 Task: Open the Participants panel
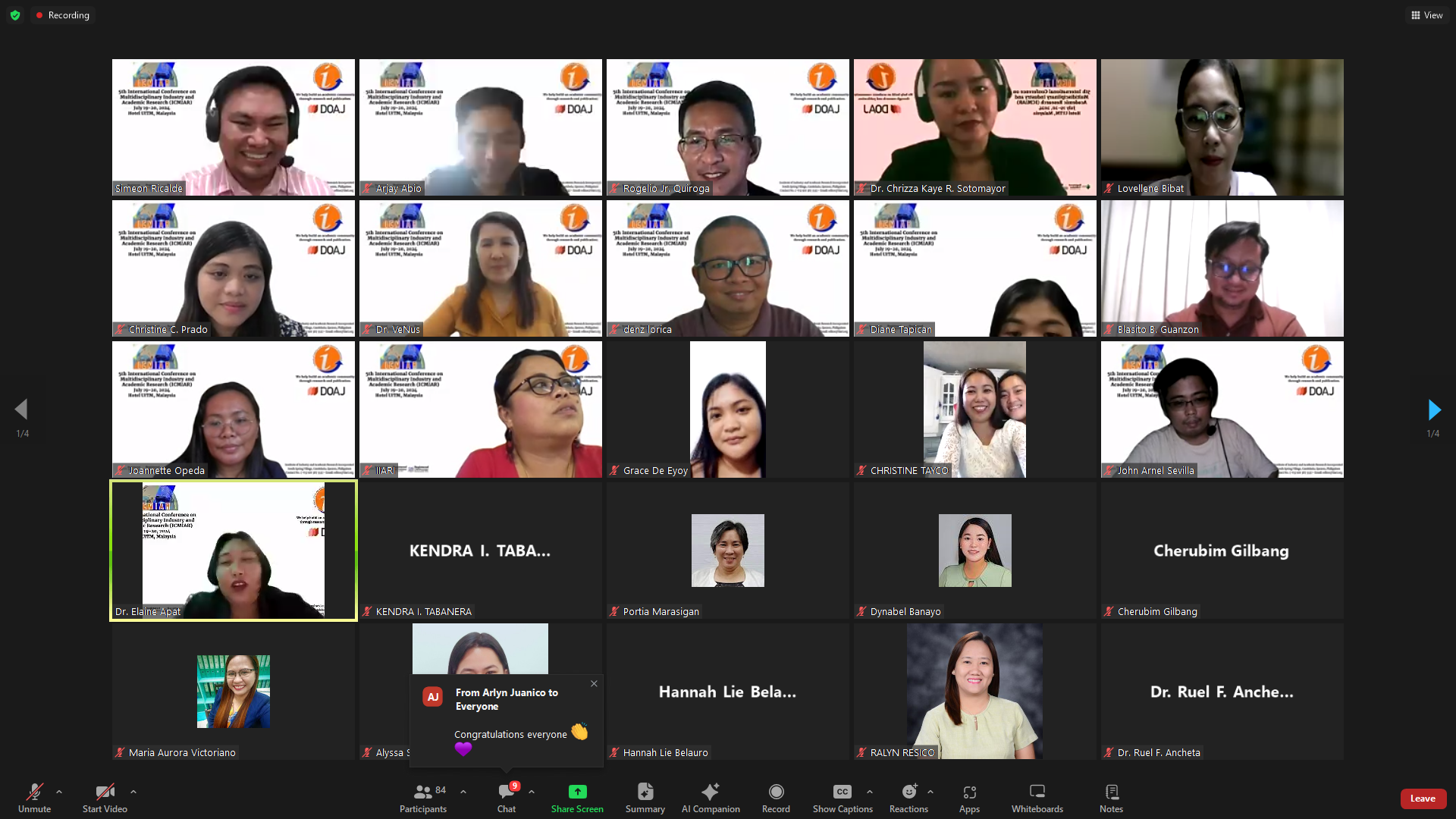[x=422, y=798]
